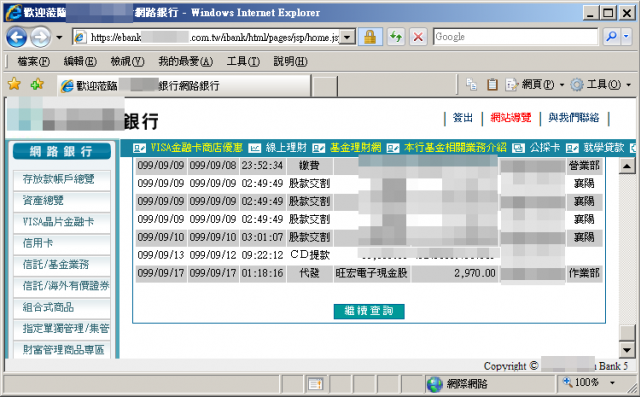Image resolution: width=640 pixels, height=397 pixels.
Task: Refresh the page with the green arrows icon
Action: (x=396, y=37)
